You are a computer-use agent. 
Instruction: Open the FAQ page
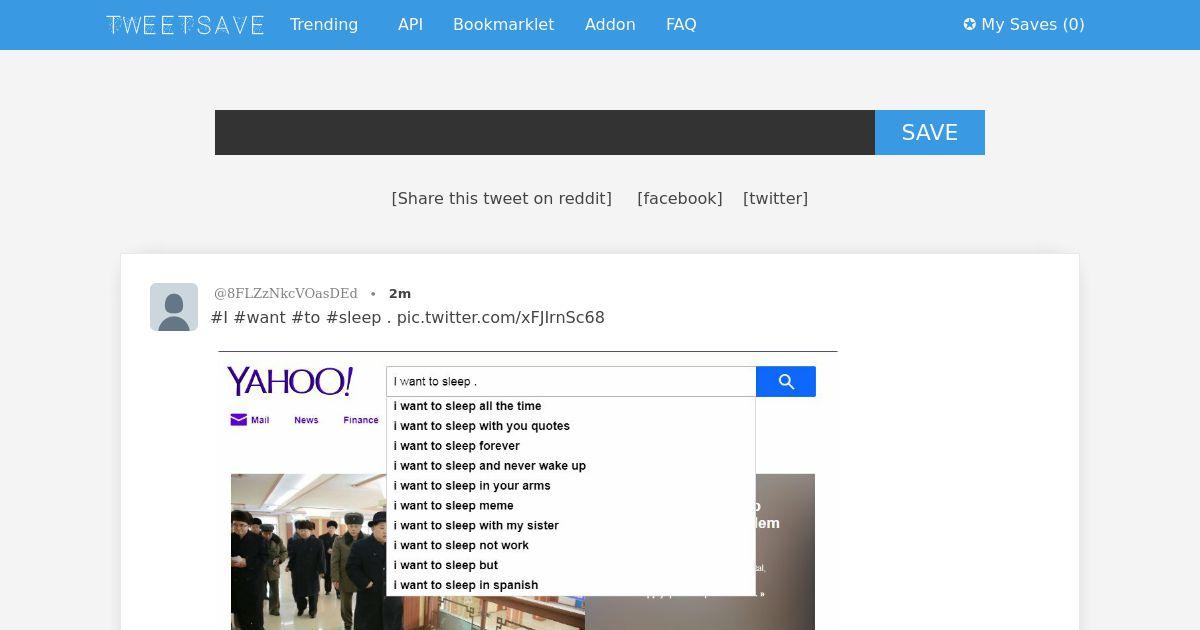[681, 25]
